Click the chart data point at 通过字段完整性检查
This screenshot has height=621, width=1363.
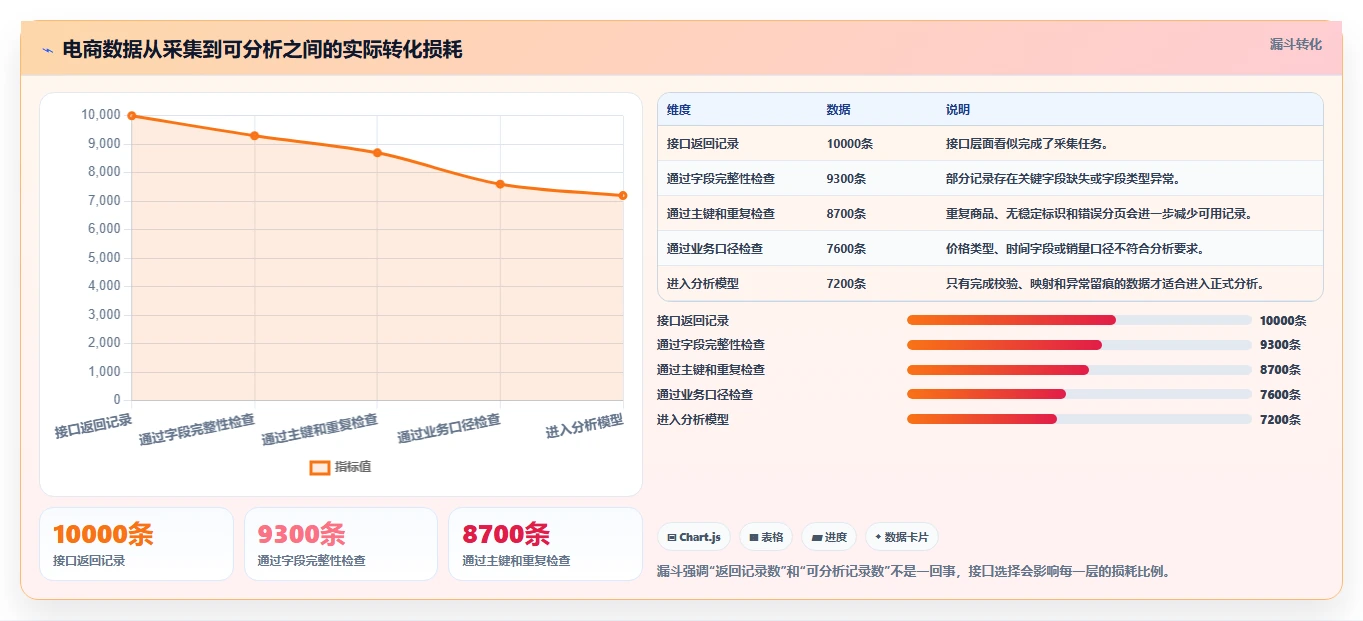pos(255,136)
